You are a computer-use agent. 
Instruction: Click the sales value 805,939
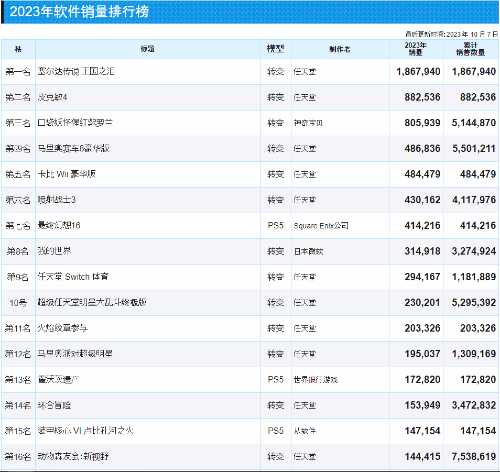(x=422, y=123)
